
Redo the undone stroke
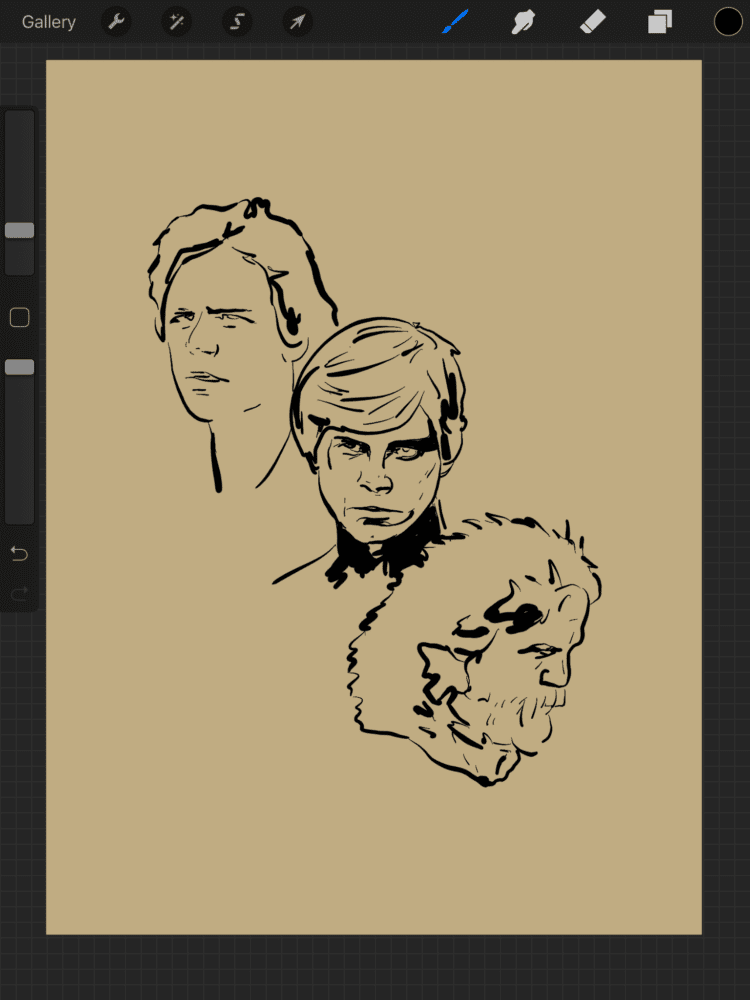tap(20, 594)
